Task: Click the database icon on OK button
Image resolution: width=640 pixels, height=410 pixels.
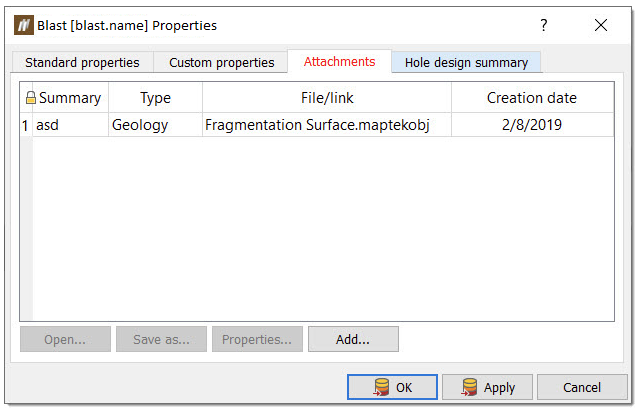Action: click(x=381, y=387)
